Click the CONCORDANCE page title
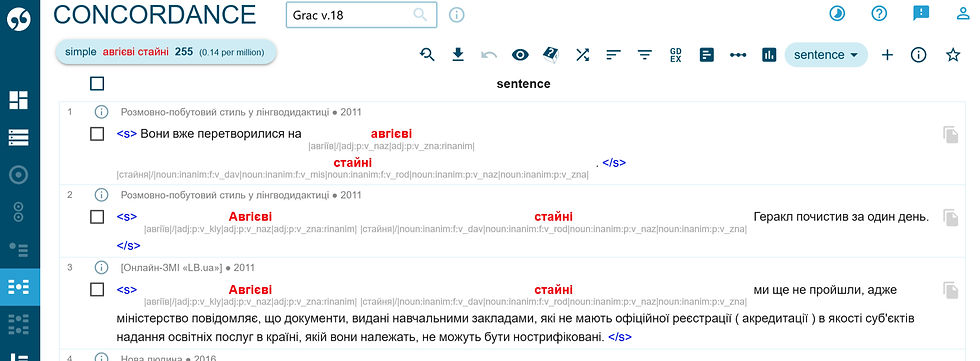 tap(155, 14)
